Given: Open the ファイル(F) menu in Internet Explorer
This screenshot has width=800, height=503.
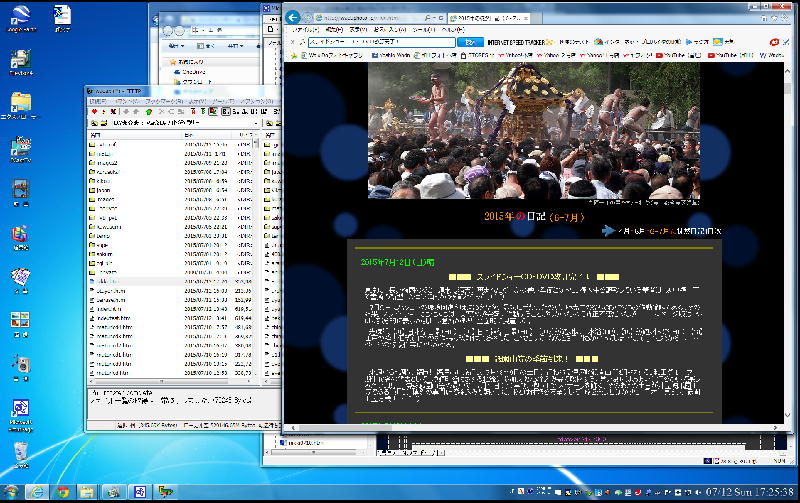Looking at the screenshot, I should 306,30.
